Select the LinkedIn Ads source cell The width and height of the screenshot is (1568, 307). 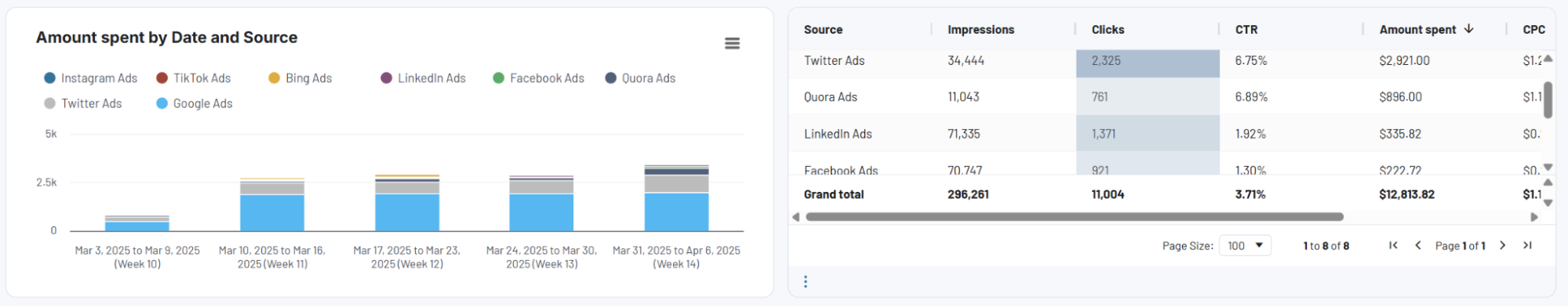(x=838, y=134)
